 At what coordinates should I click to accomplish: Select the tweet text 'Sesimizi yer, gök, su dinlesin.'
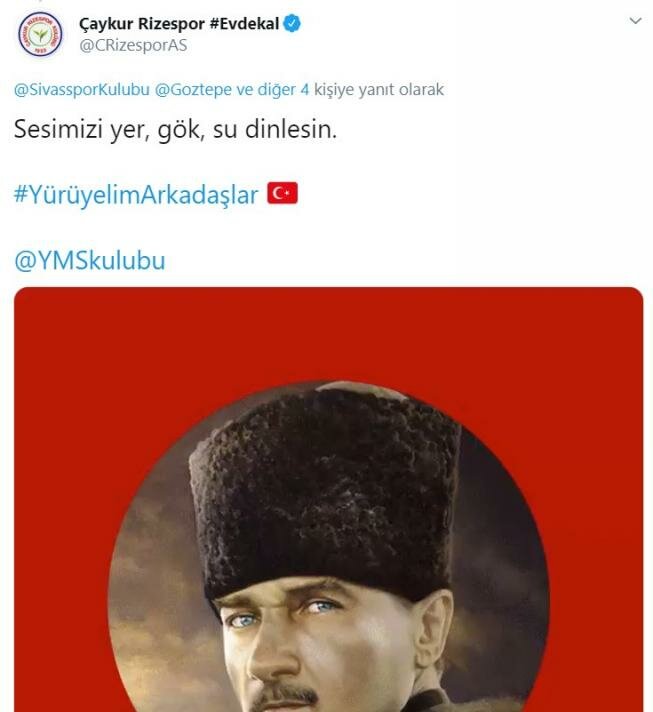click(175, 129)
